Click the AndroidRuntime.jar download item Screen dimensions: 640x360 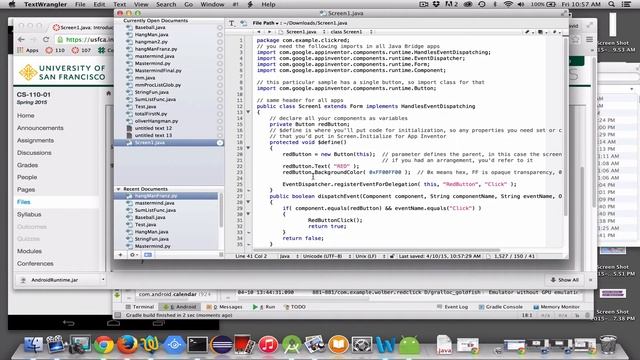[54, 280]
